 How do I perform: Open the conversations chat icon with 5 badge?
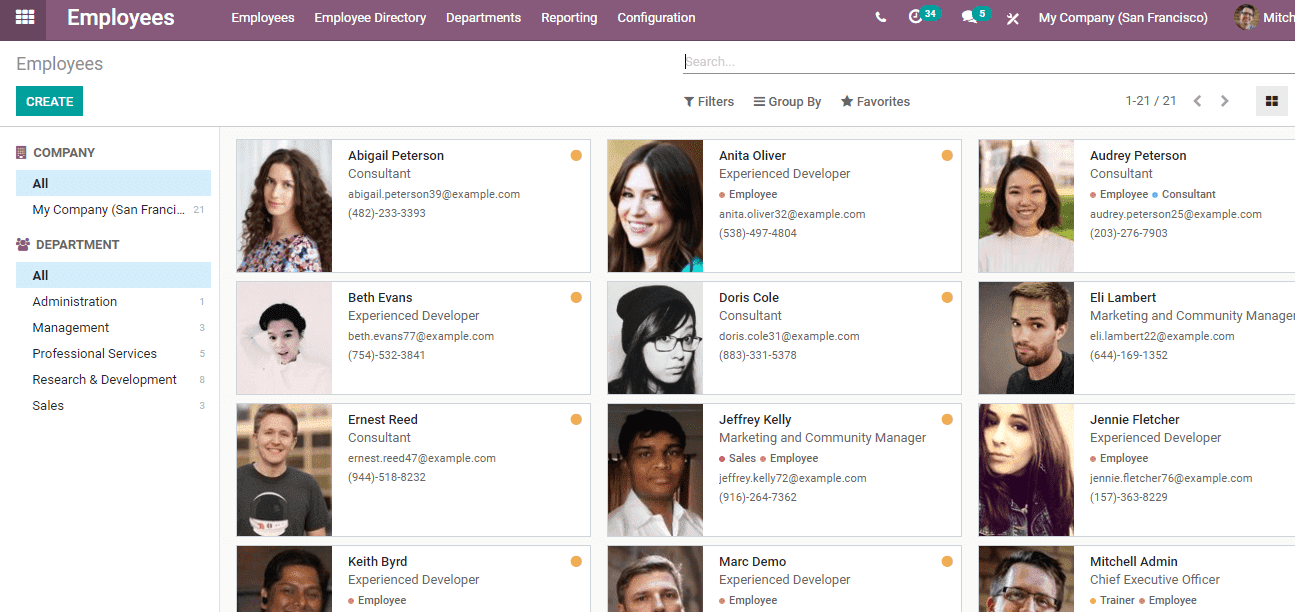[x=968, y=18]
